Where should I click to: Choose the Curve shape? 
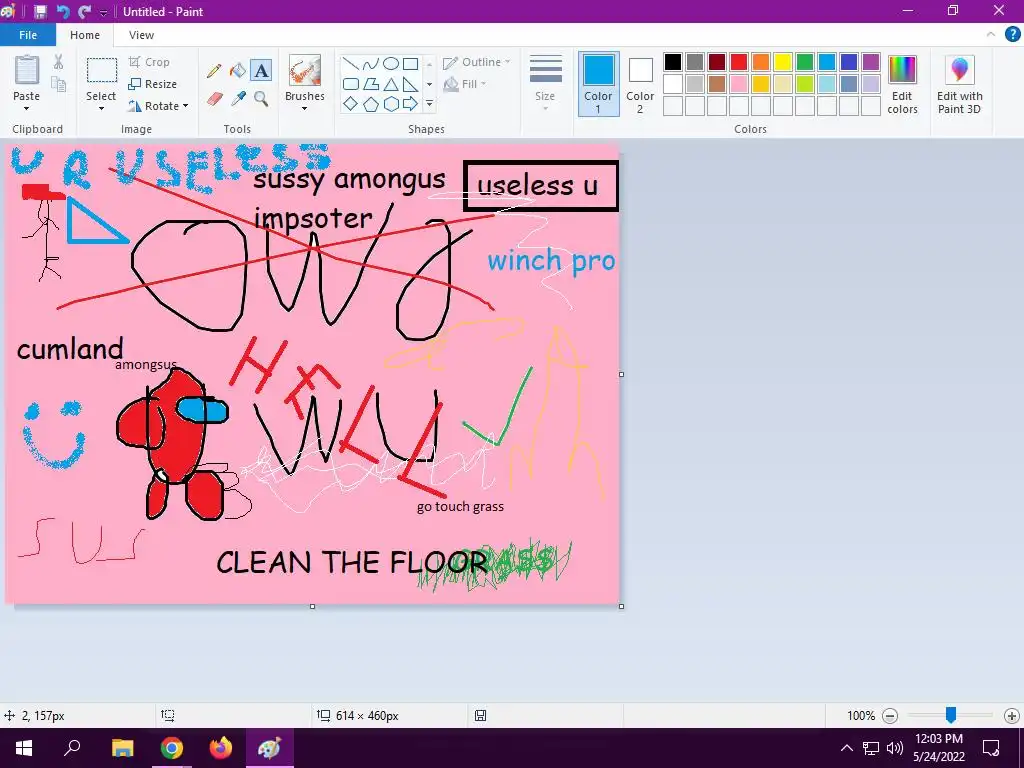[x=371, y=63]
